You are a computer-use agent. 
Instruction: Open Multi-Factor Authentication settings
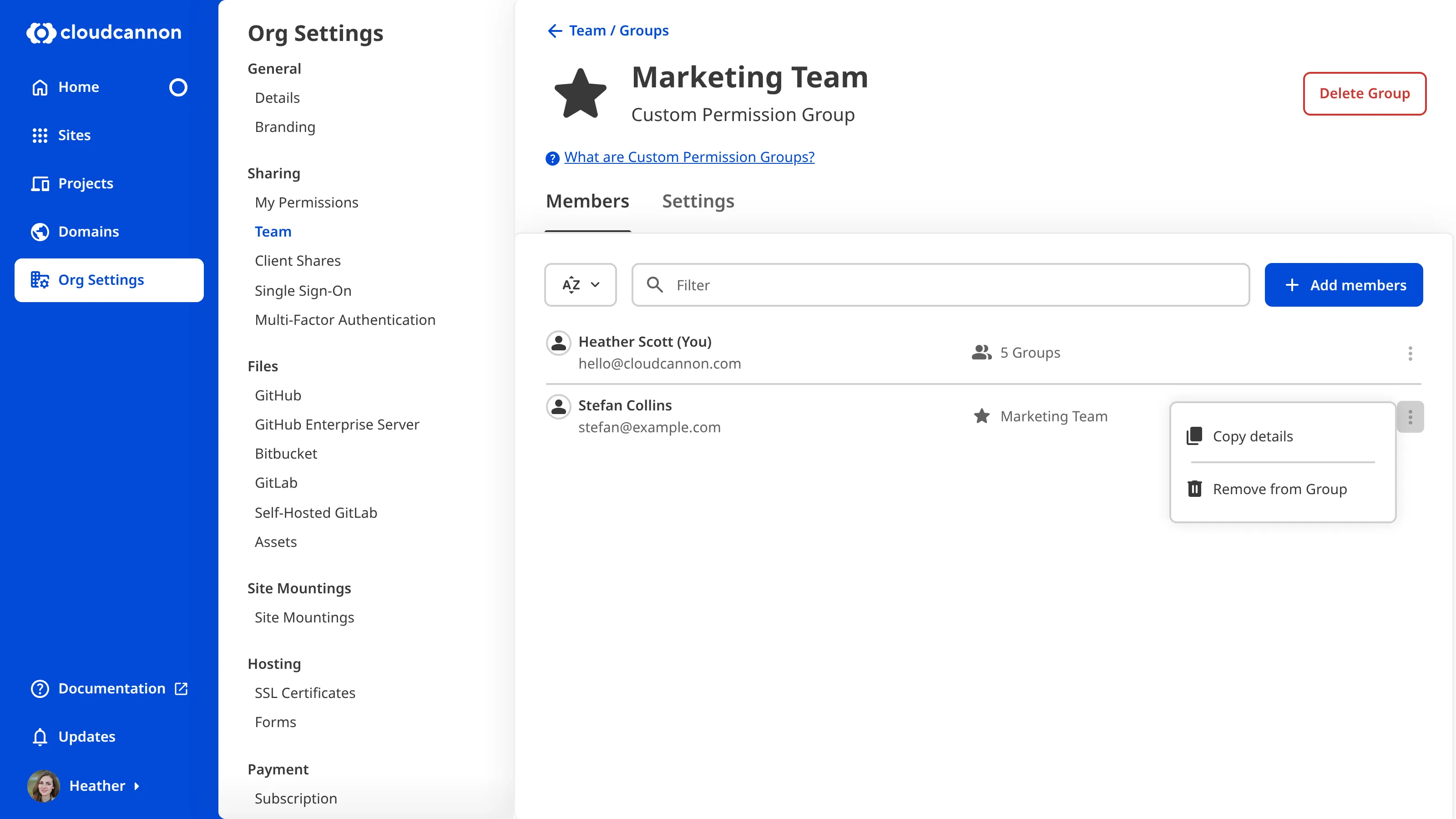pyautogui.click(x=345, y=320)
